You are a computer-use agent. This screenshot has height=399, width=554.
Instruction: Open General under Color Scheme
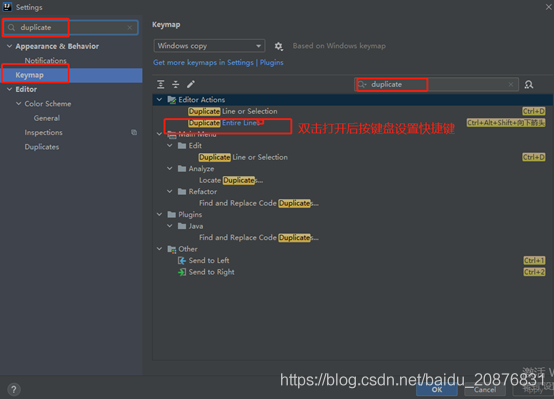click(47, 118)
